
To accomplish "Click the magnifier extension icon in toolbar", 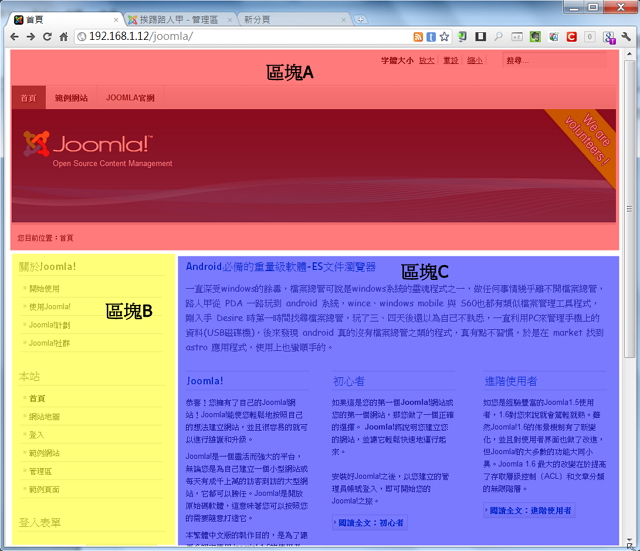I will [x=498, y=37].
